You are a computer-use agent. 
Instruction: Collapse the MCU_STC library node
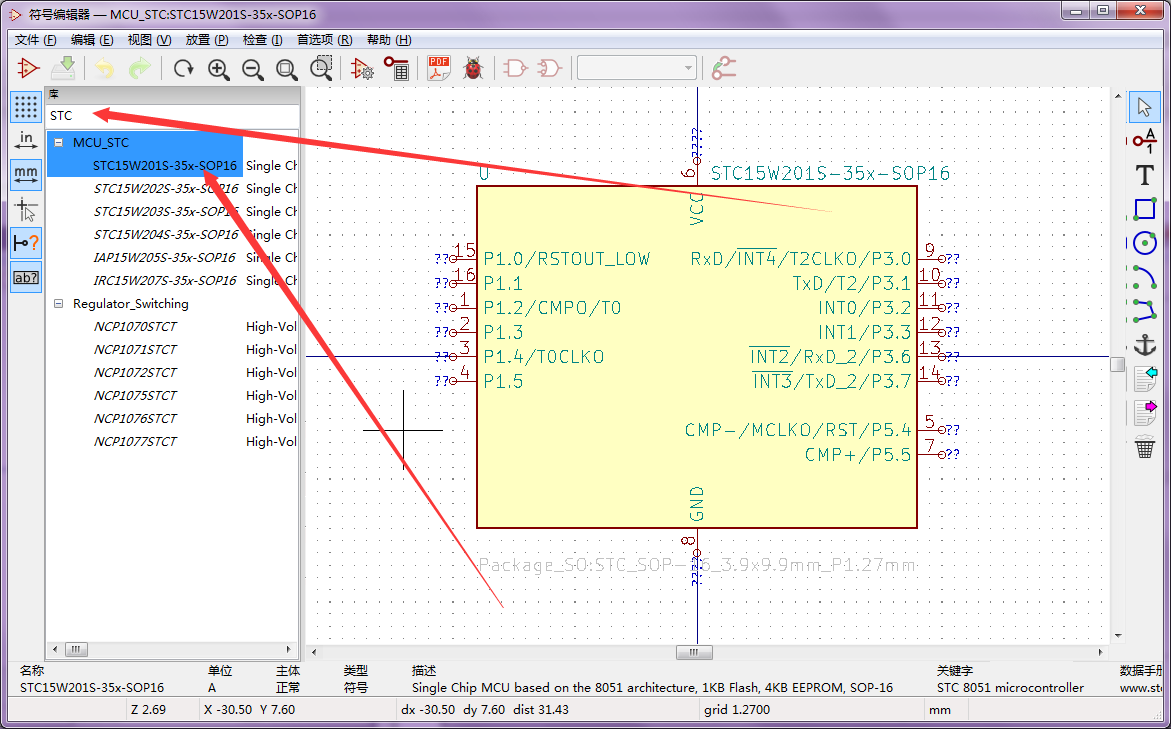point(58,143)
